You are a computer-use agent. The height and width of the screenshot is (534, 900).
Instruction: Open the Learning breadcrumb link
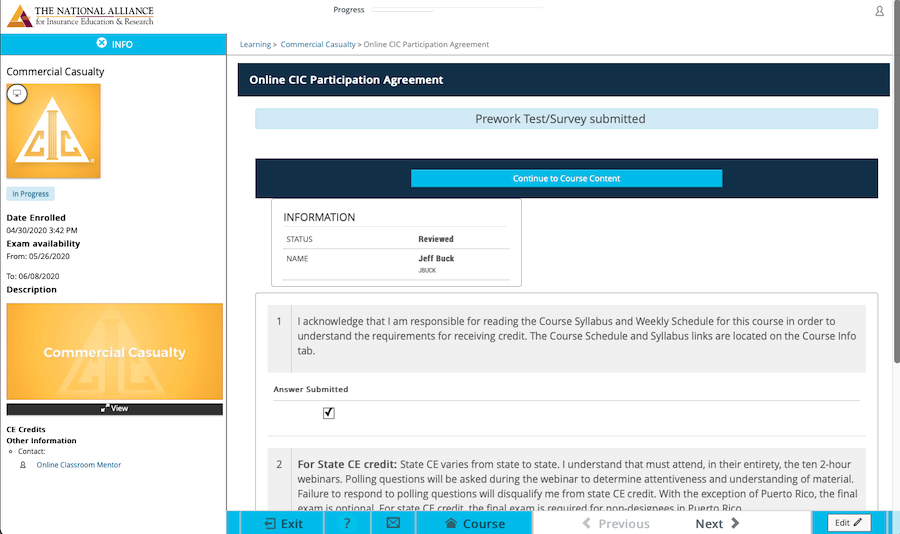[x=255, y=45]
